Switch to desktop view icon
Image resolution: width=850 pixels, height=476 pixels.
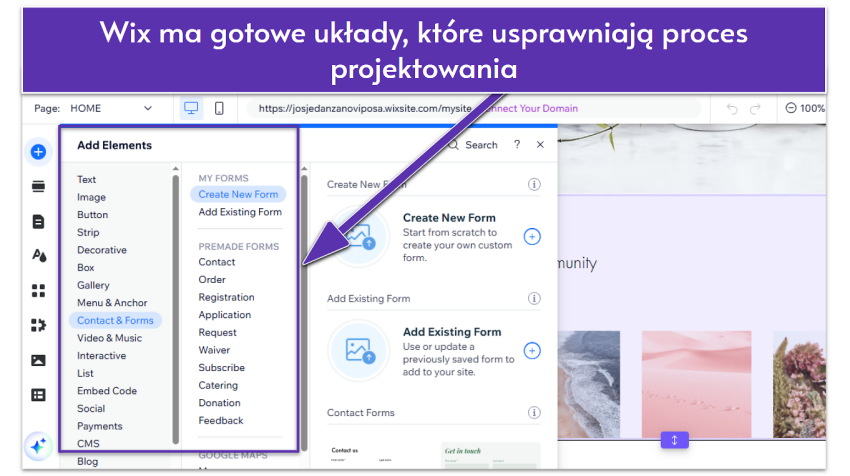tap(191, 108)
